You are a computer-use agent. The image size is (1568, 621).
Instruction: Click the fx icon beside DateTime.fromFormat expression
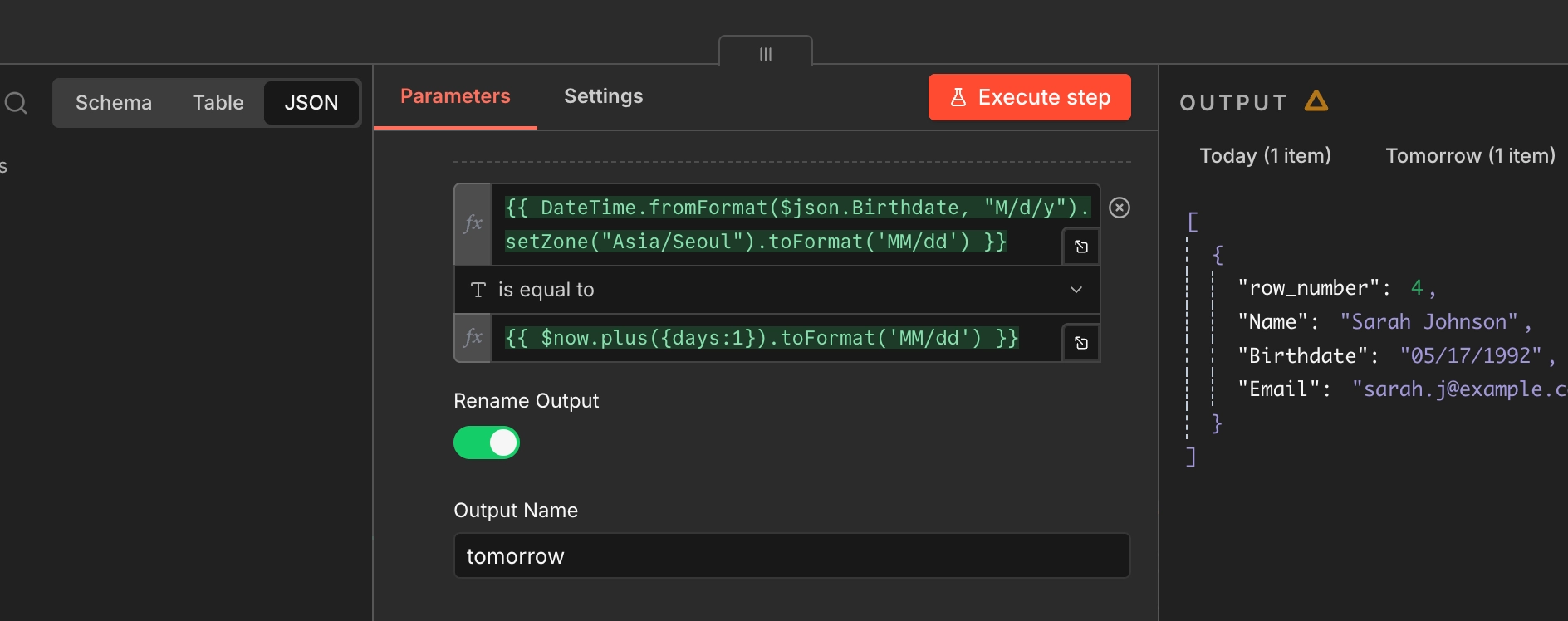click(x=473, y=224)
